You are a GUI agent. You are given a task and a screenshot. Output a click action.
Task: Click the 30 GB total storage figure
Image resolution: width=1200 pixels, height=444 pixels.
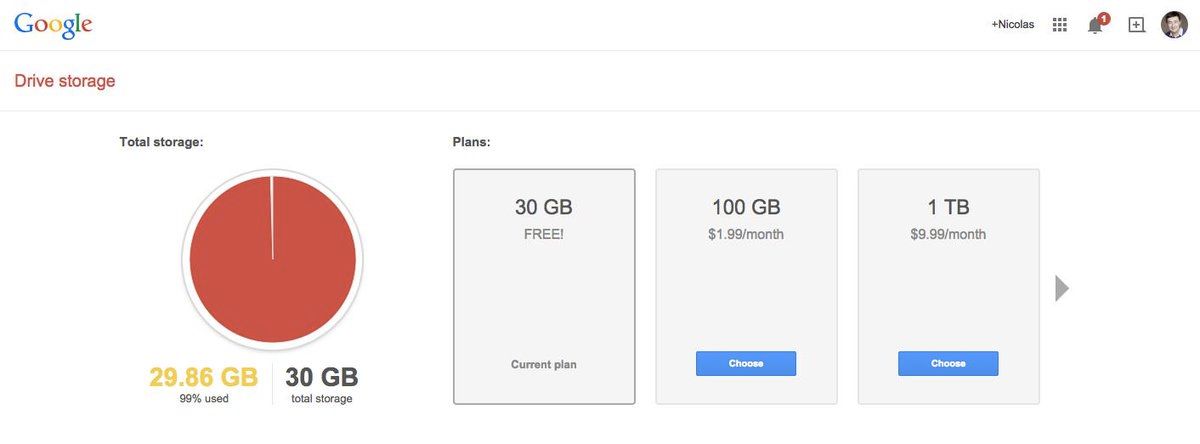pos(322,377)
